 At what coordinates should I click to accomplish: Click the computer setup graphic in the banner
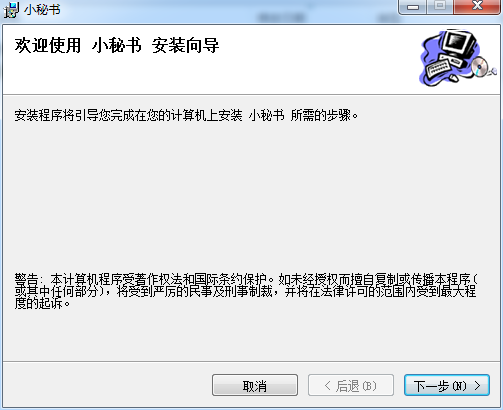pos(458,58)
